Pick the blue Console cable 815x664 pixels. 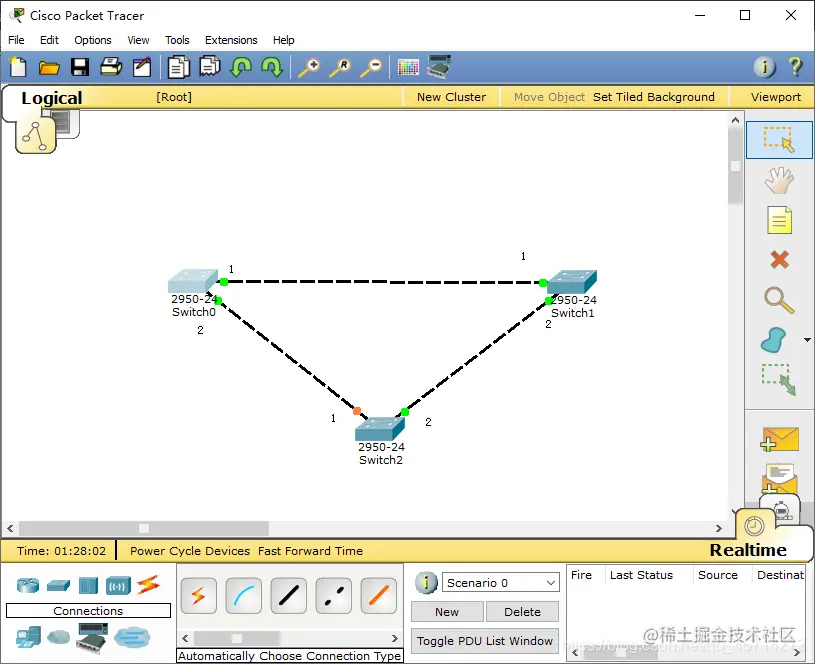243,595
